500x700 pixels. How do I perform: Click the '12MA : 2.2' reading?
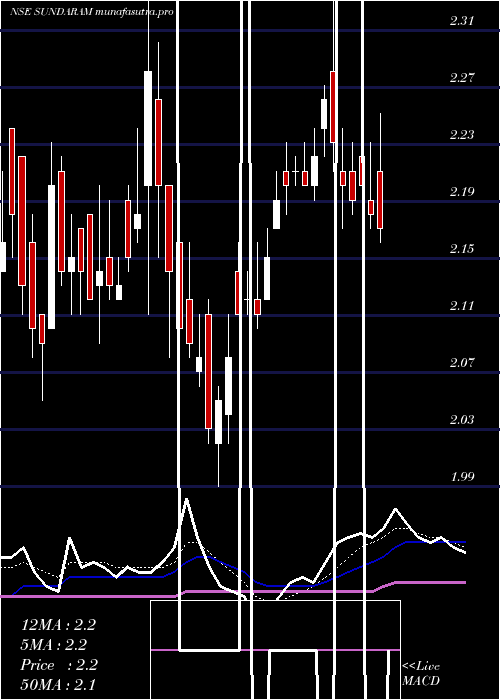click(58, 625)
